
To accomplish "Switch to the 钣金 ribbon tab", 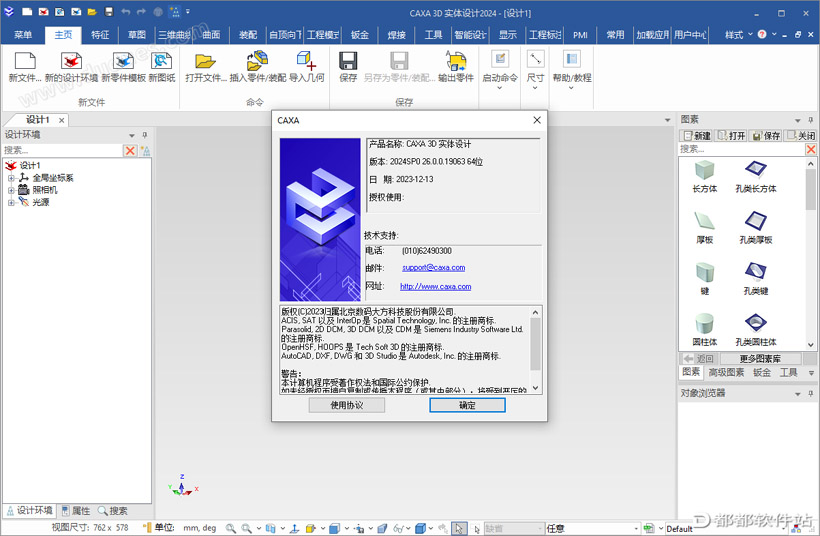I will click(x=360, y=35).
